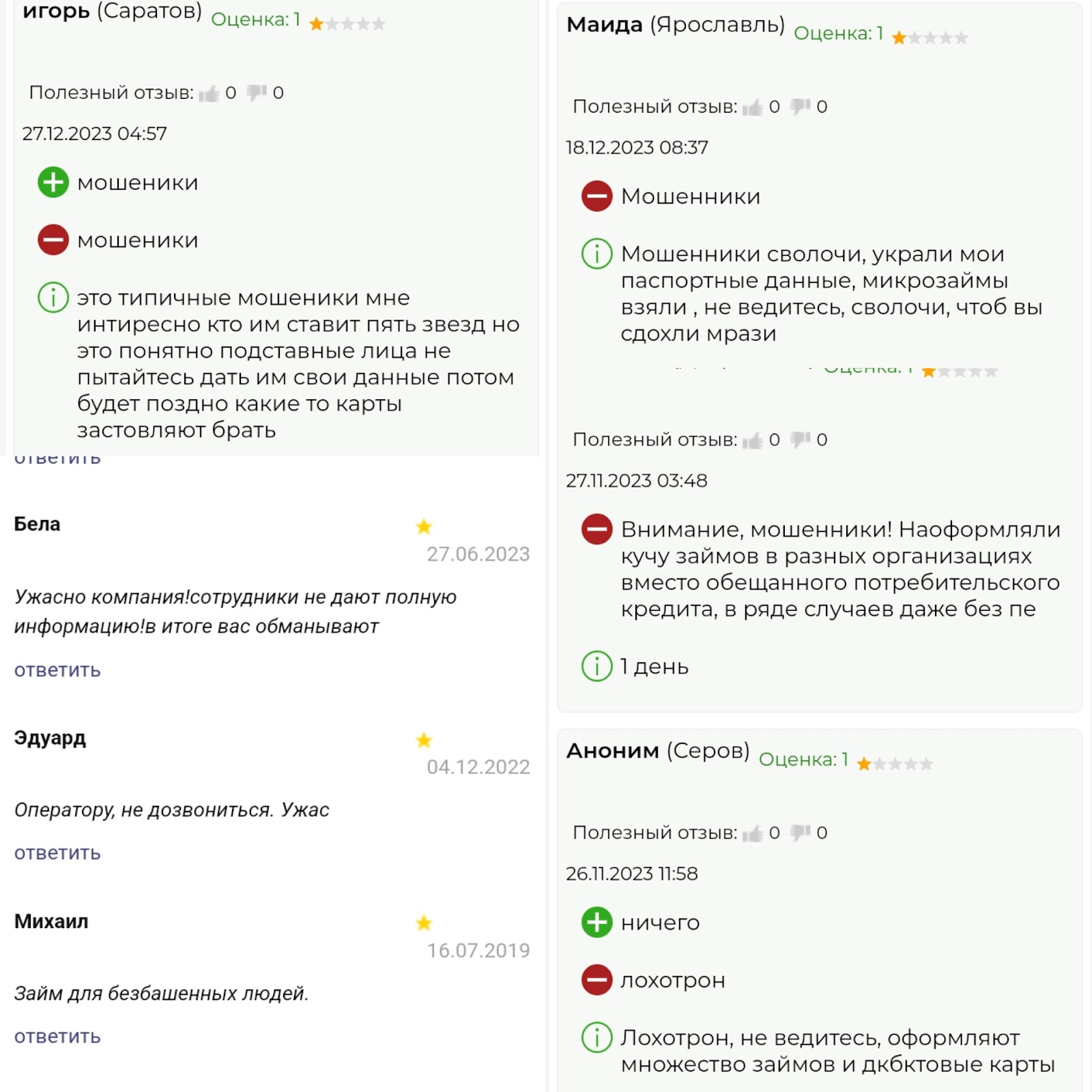Click the reviewer name 'Маида (Ярославль)'
1092x1092 pixels.
click(x=676, y=25)
